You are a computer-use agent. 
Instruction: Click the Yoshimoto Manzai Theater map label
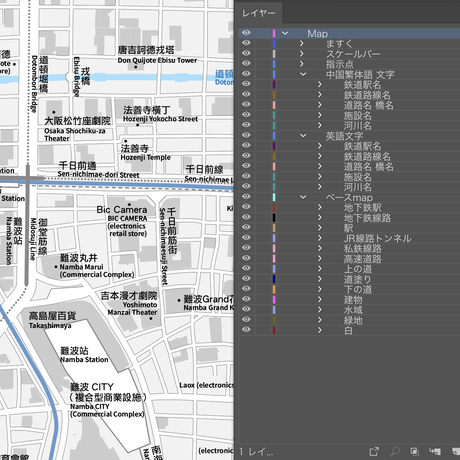(x=132, y=309)
